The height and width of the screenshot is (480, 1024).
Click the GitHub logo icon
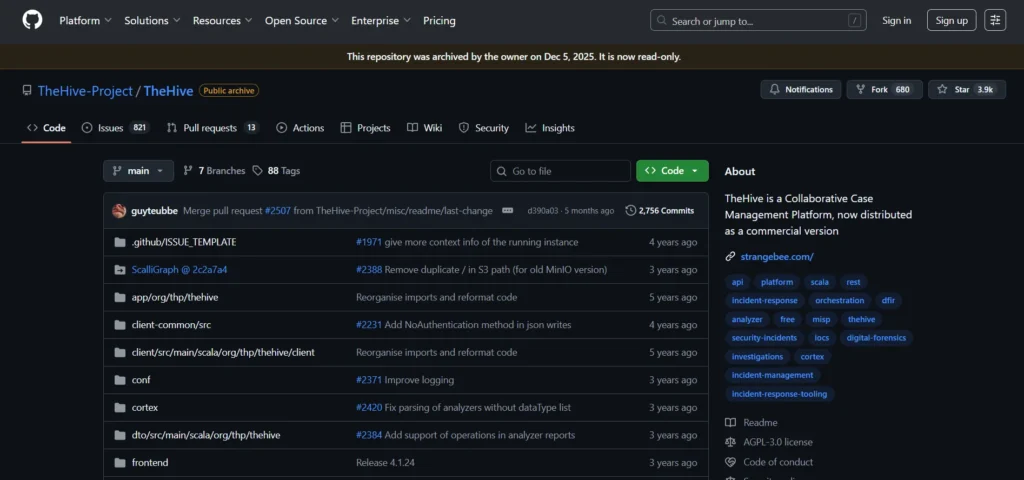32,20
